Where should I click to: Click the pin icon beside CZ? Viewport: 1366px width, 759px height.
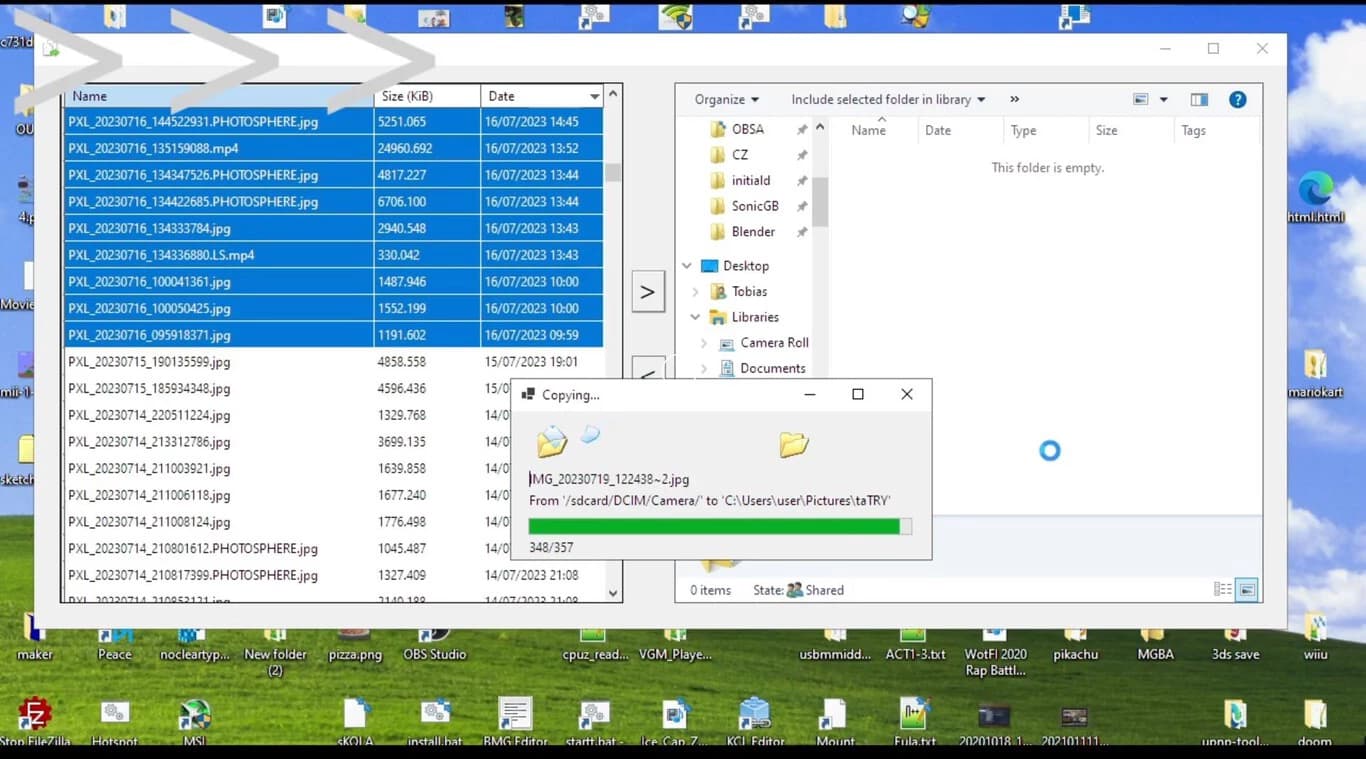(801, 155)
